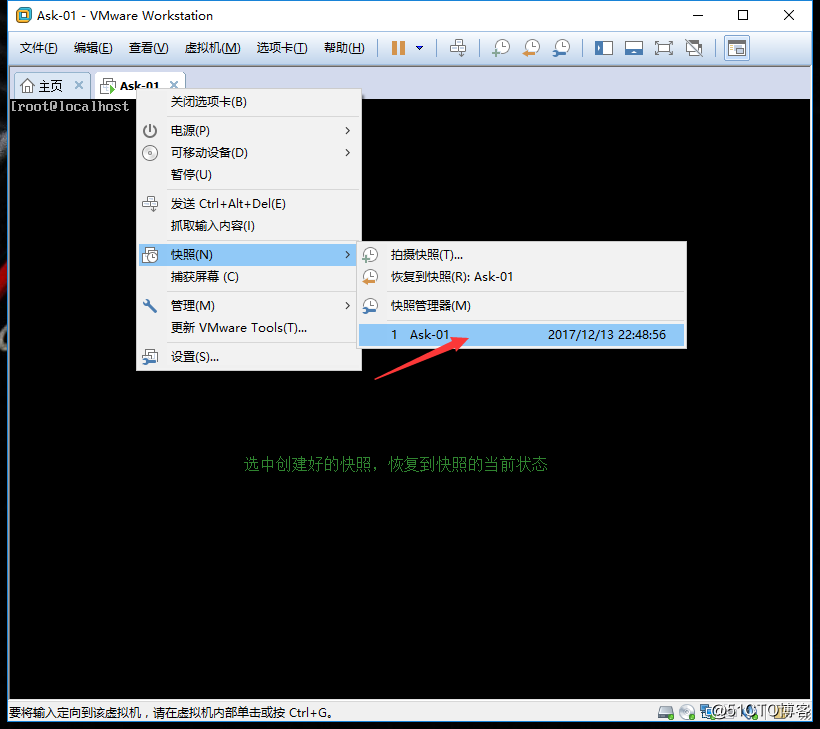Click the take snapshot toolbar icon

click(501, 48)
